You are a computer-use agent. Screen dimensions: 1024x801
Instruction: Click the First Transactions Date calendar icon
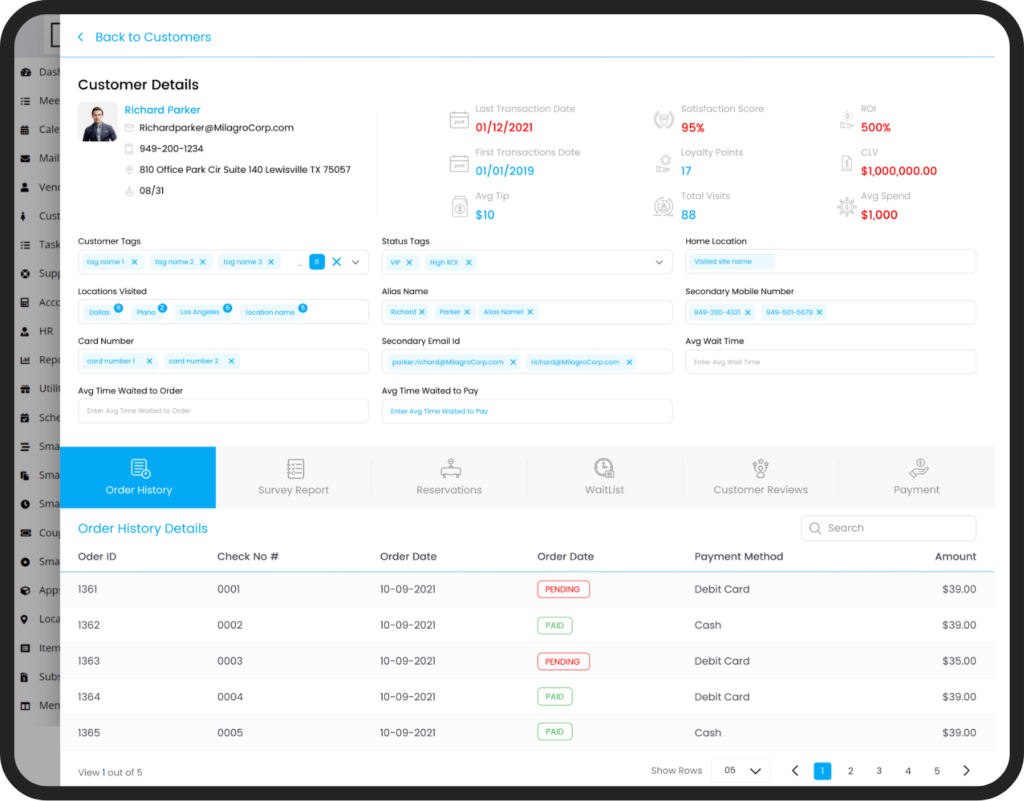(x=459, y=163)
